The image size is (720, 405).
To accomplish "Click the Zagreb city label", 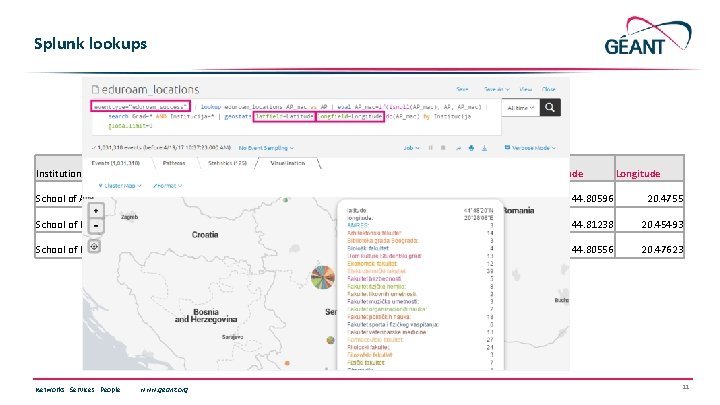I will point(129,217).
